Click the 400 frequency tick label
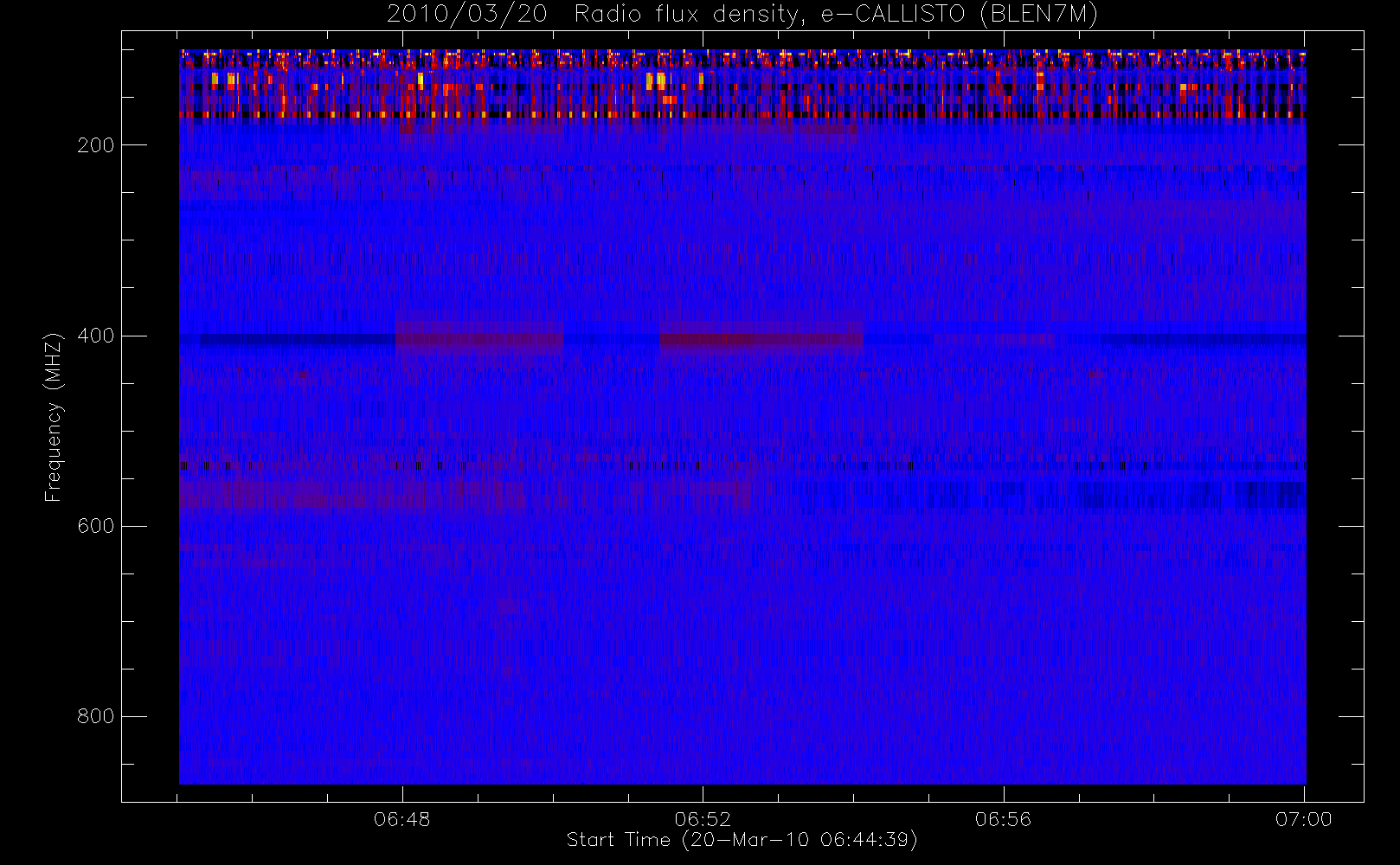This screenshot has height=865, width=1400. 96,336
